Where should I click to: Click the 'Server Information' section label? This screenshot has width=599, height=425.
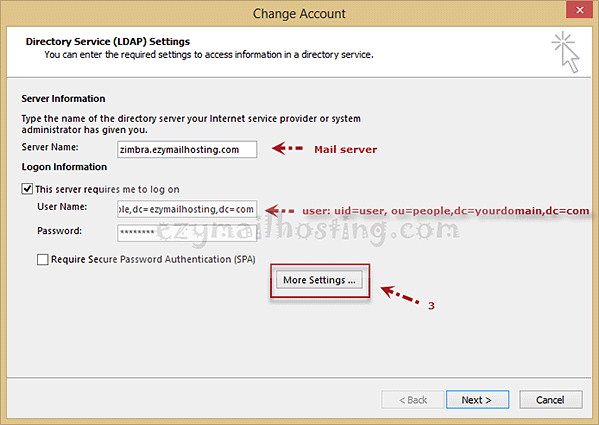(63, 99)
